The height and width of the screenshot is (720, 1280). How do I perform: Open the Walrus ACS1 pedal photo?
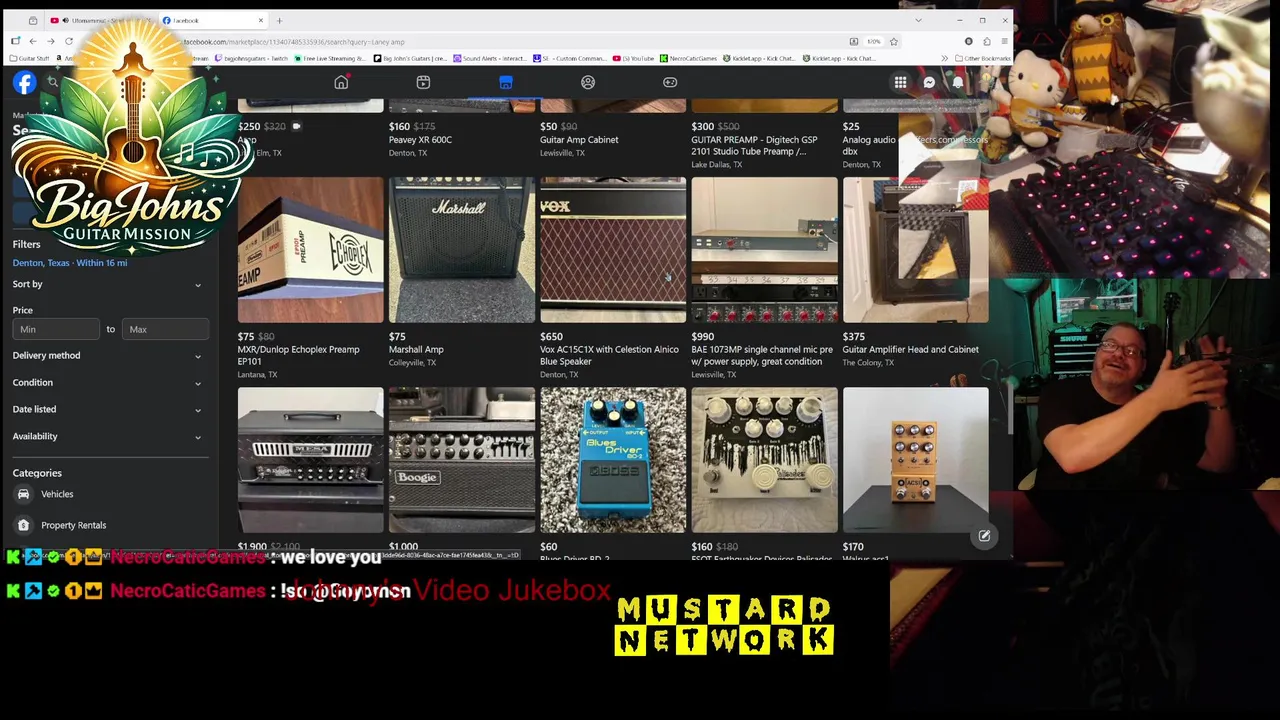tap(915, 460)
